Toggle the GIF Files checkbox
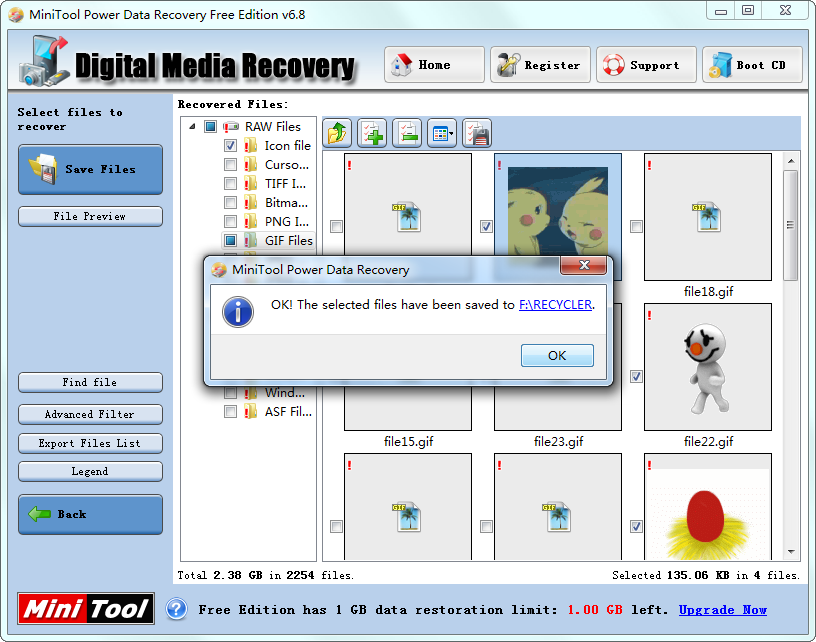816x642 pixels. pyautogui.click(x=231, y=240)
